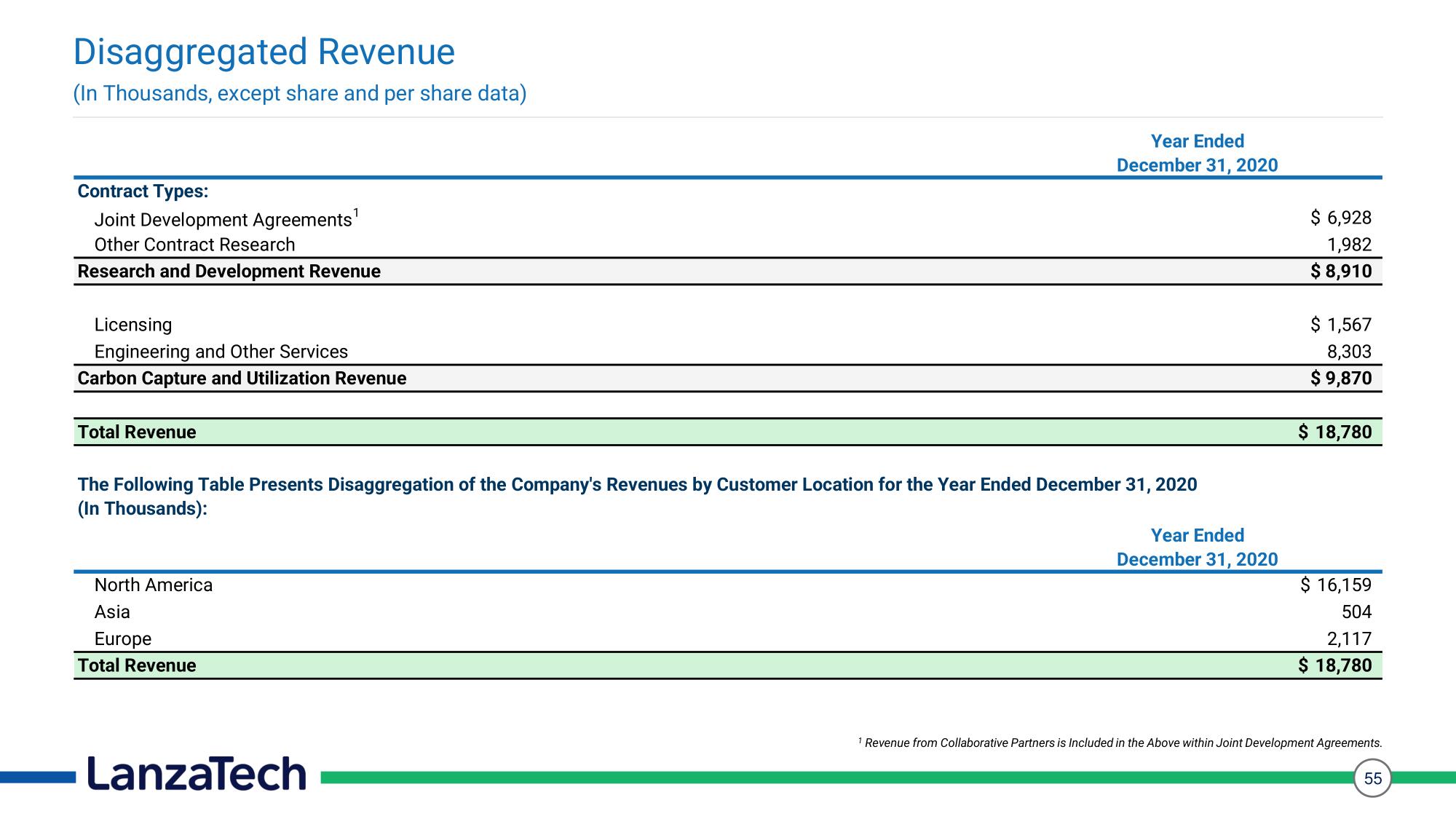1456x819 pixels.
Task: Click the page number 55 circle
Action: click(x=1372, y=778)
